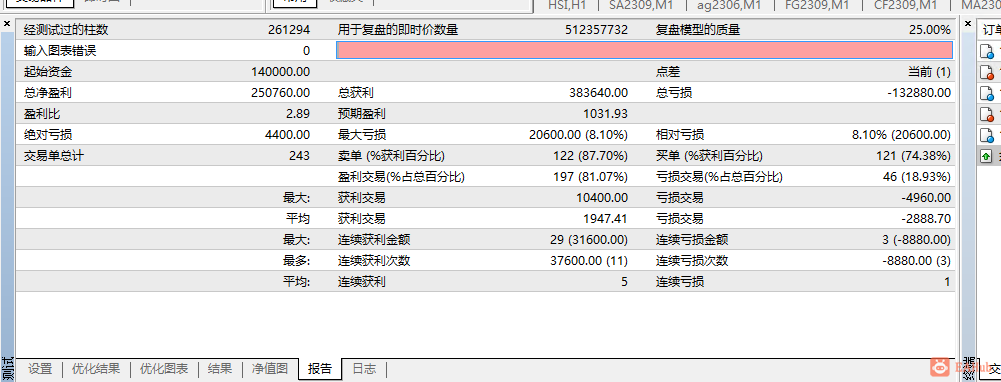Select the 连续获利金额 label
The height and width of the screenshot is (382, 1001).
click(373, 240)
